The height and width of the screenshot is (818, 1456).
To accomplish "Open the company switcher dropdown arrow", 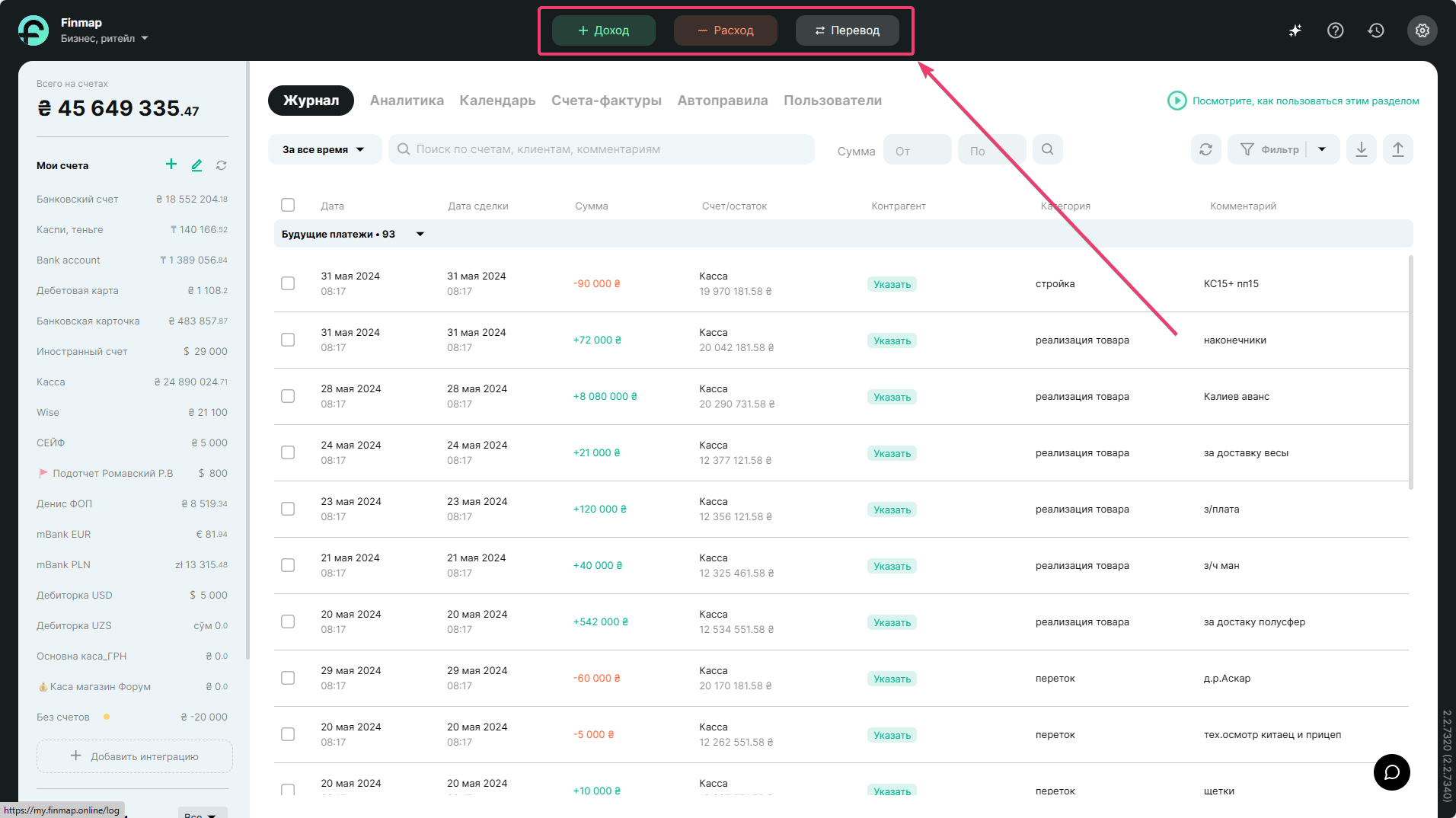I will click(x=145, y=38).
